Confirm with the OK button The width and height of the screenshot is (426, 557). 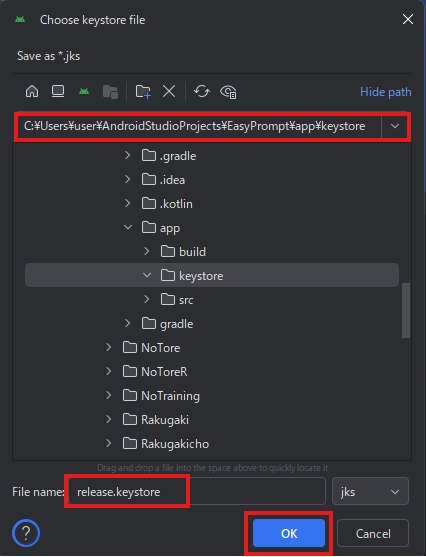coord(289,533)
